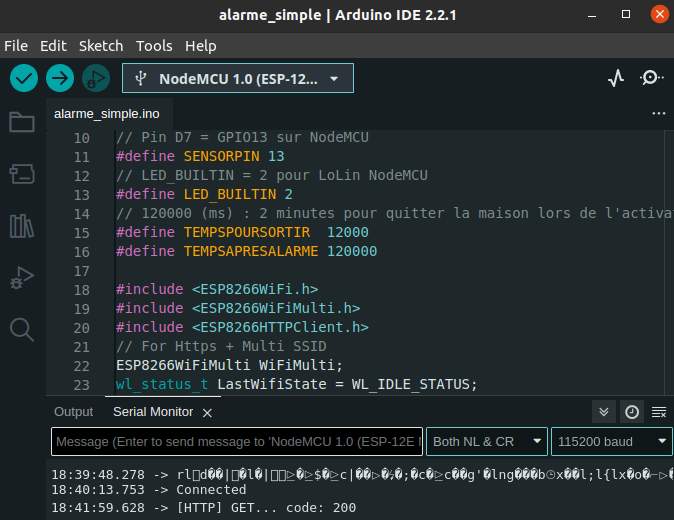
Task: Click the '// For Https + Multi SSID' comment
Action: coord(221,346)
